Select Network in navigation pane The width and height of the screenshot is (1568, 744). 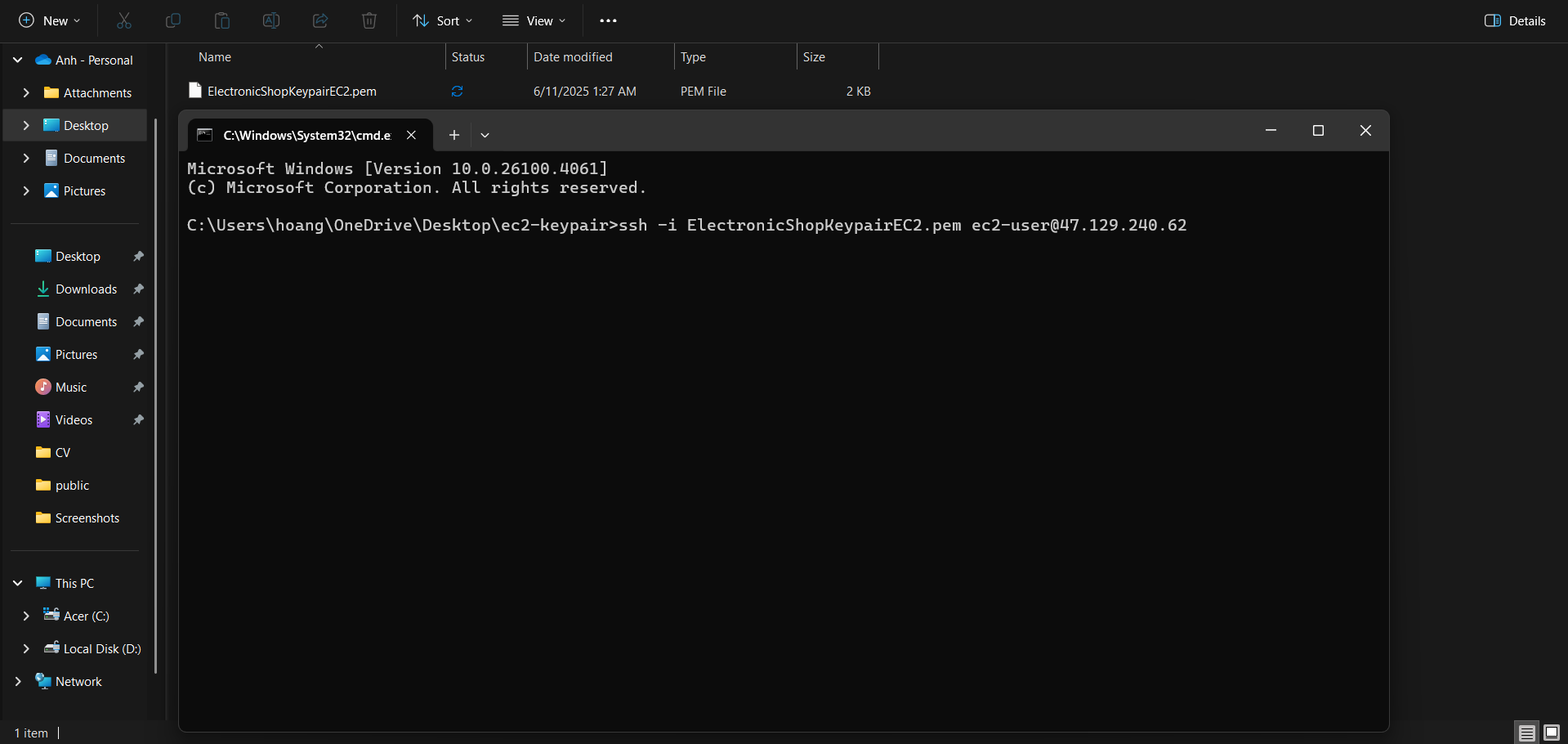(69, 681)
